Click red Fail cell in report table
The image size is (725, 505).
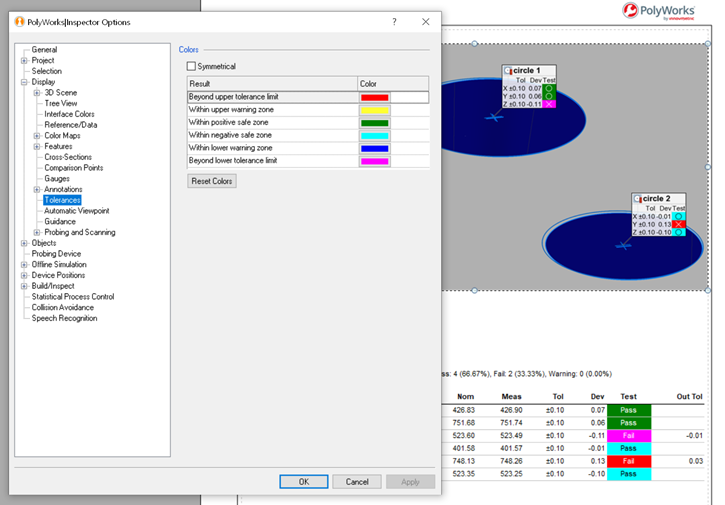tap(629, 461)
